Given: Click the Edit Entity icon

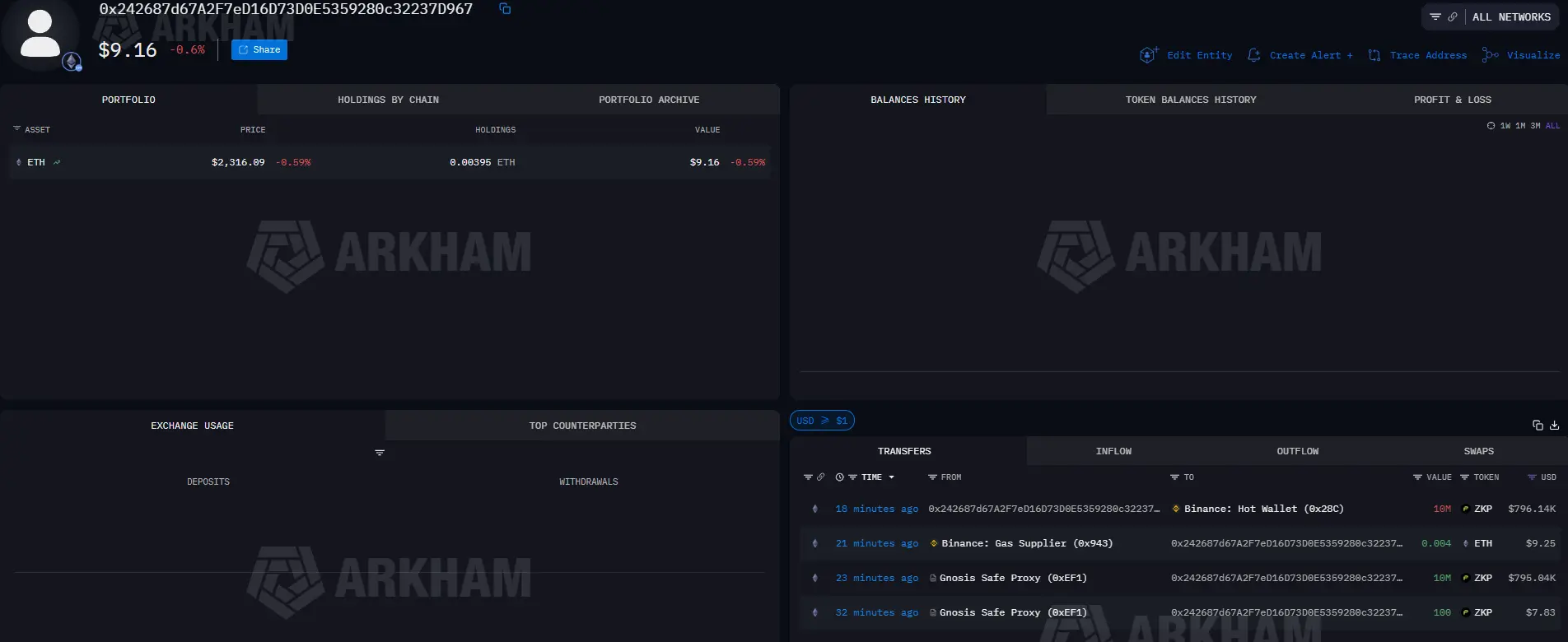Looking at the screenshot, I should point(1149,55).
